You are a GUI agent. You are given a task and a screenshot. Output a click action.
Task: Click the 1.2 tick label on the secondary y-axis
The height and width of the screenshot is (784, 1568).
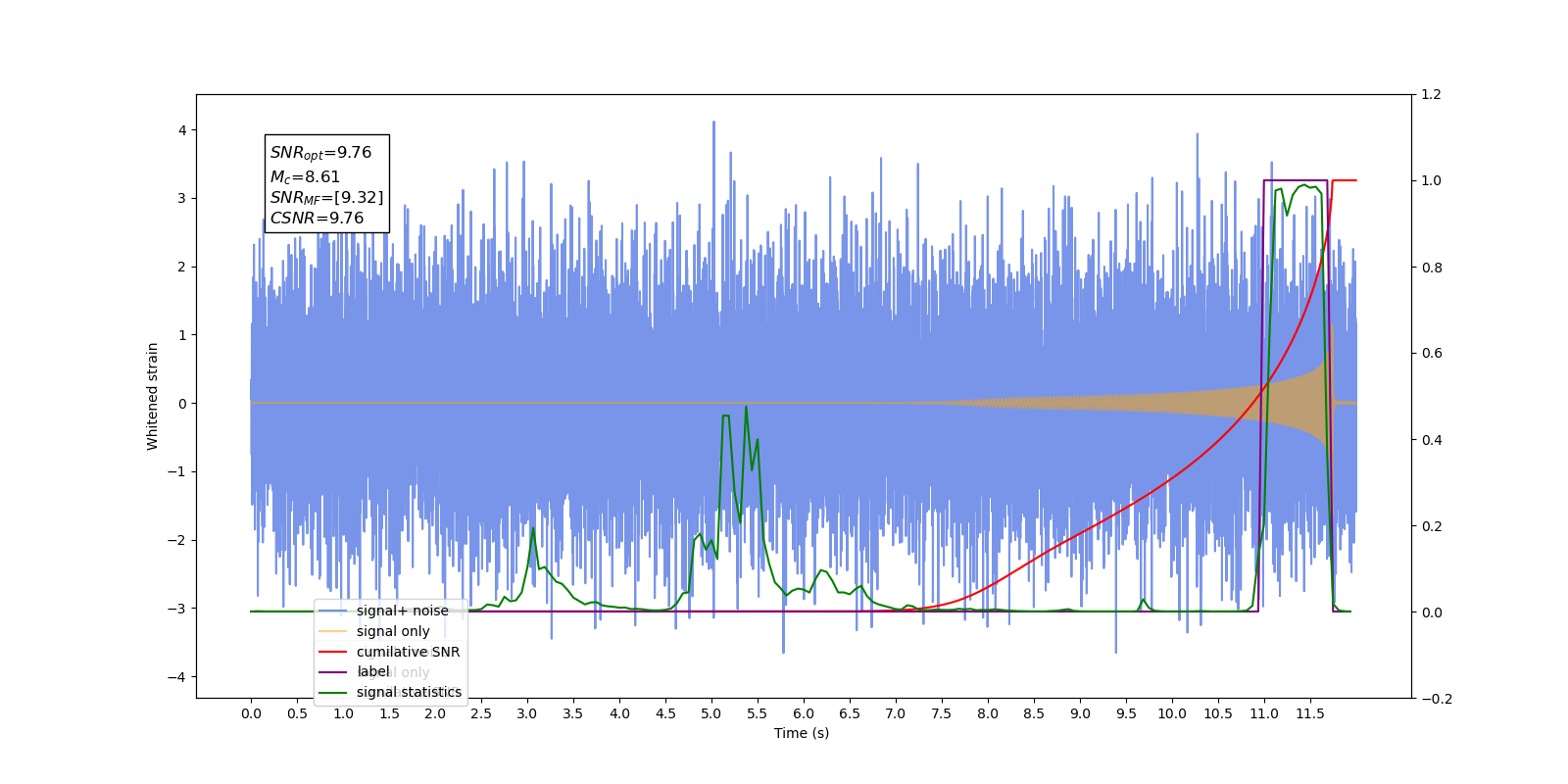coord(1431,95)
